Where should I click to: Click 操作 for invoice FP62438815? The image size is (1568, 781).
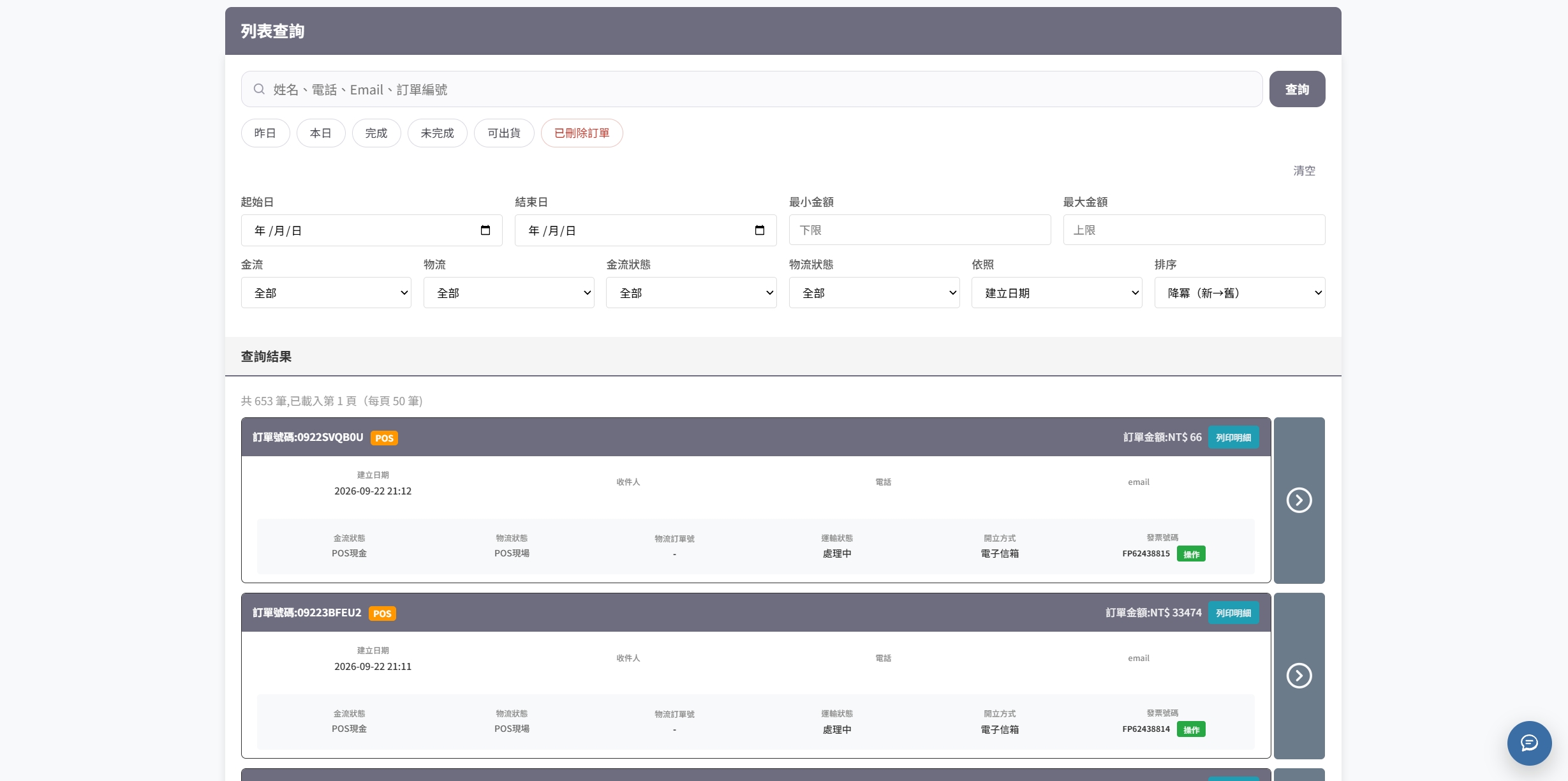[1191, 554]
